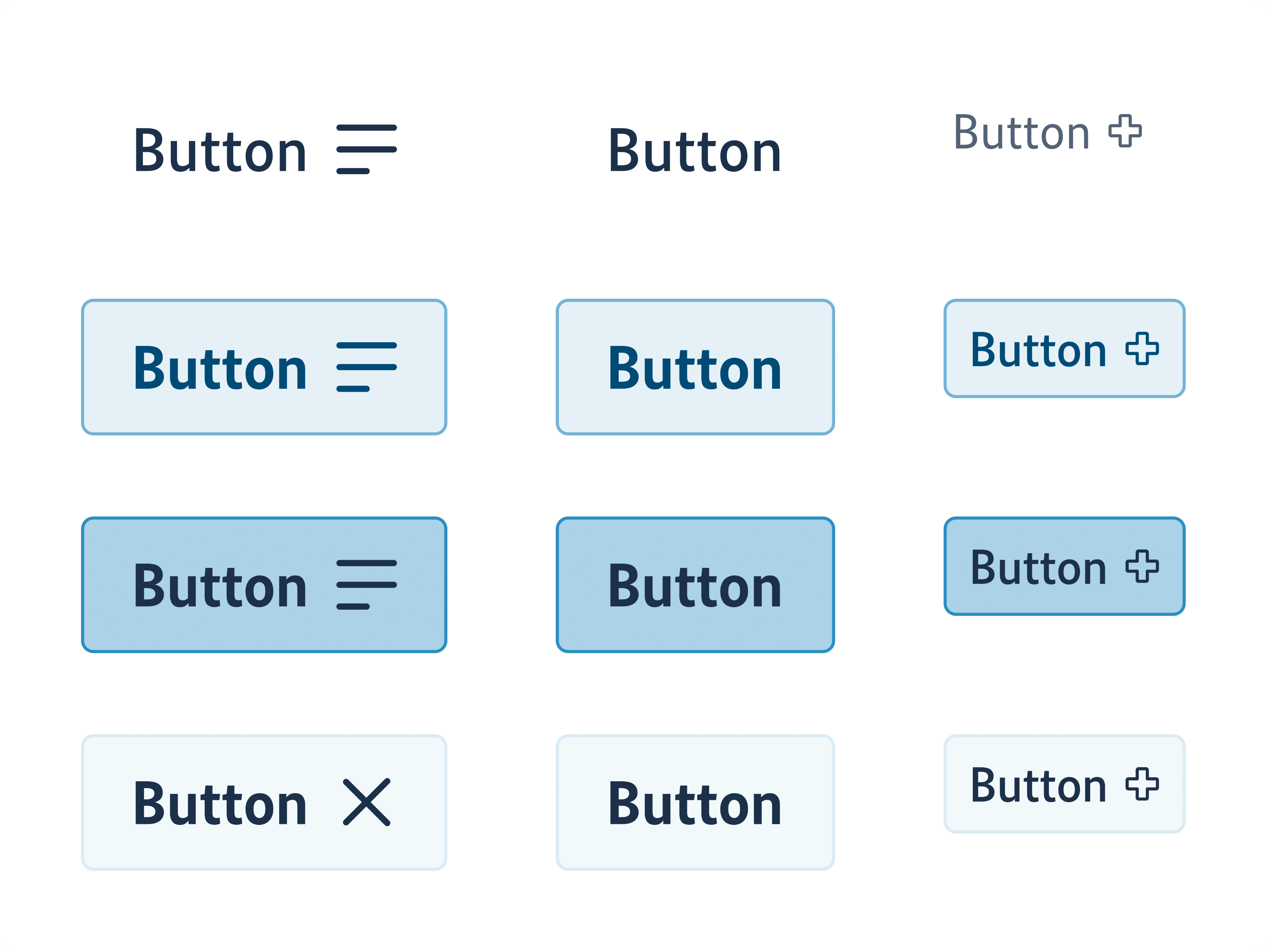Click the plus icon in the small dark-blue button
The image size is (1267, 952).
(1142, 566)
